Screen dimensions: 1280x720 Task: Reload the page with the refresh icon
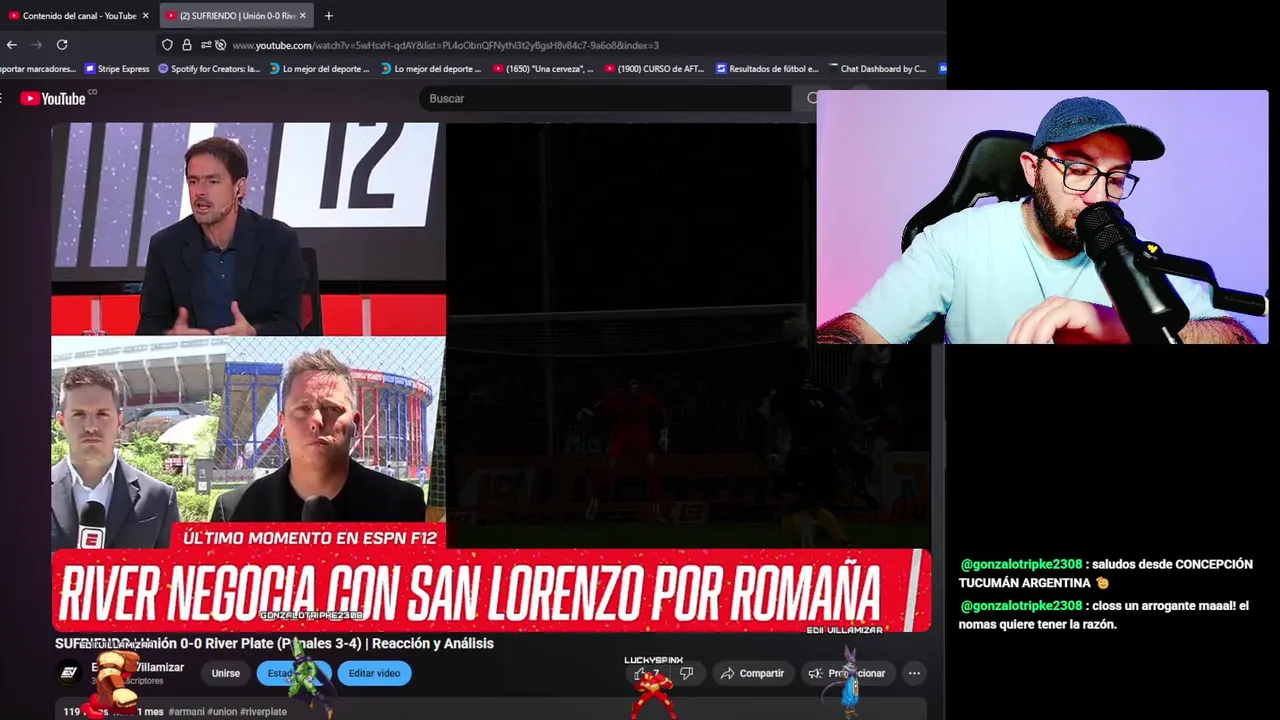coord(62,45)
